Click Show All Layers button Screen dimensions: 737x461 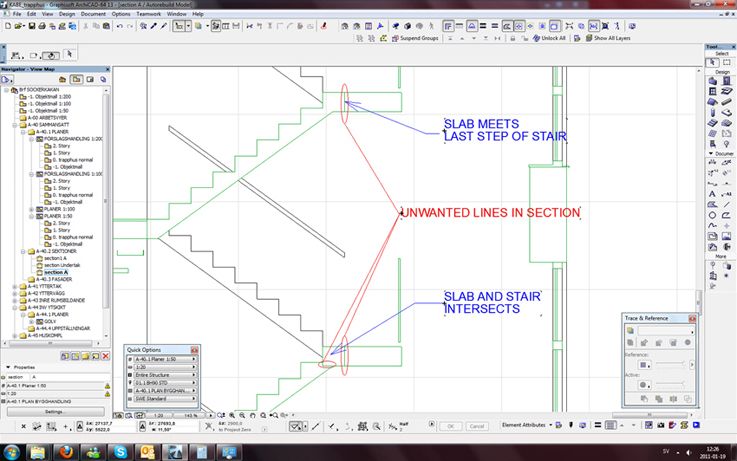pos(608,38)
